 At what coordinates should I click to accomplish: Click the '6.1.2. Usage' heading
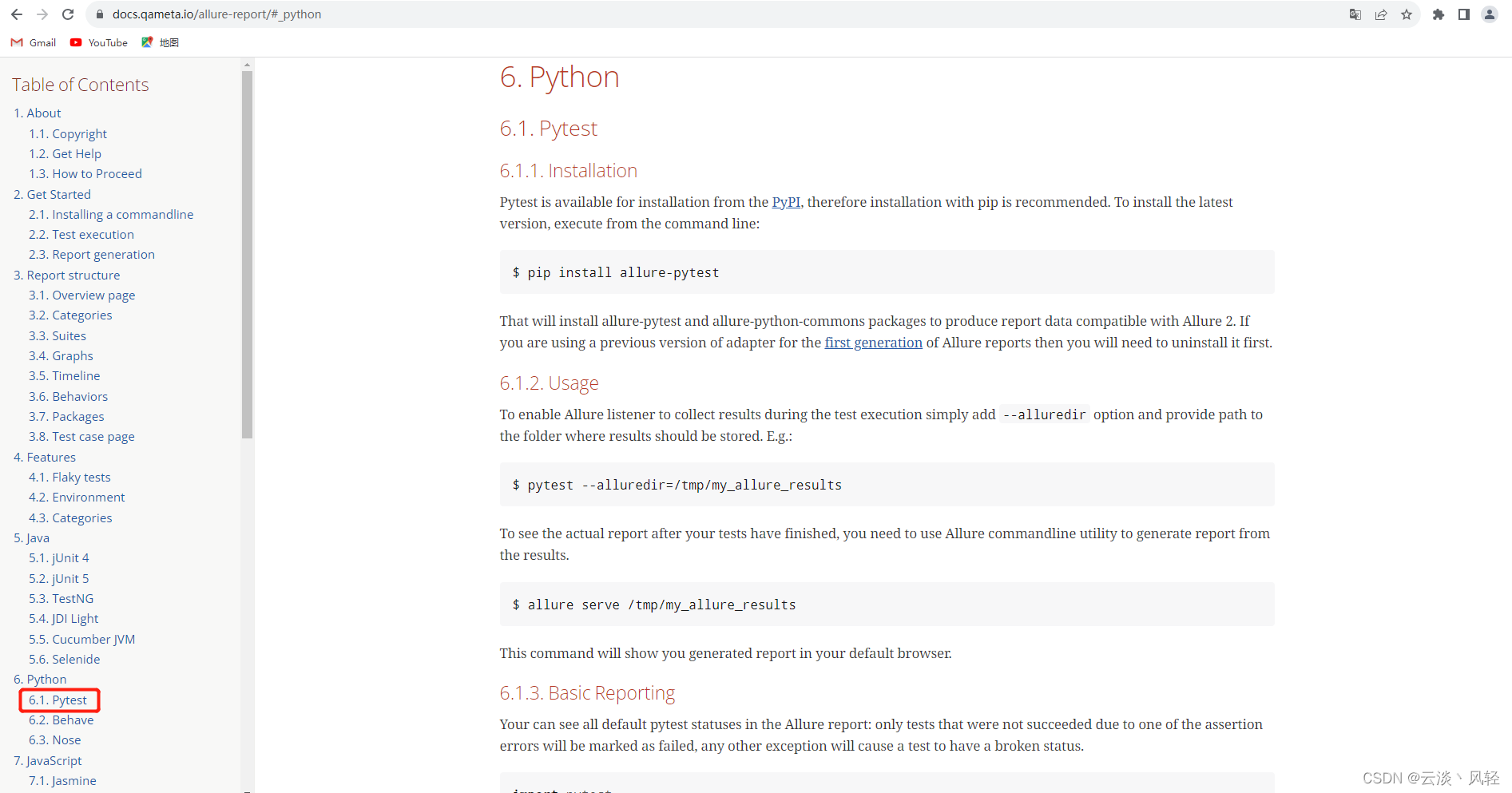click(549, 383)
